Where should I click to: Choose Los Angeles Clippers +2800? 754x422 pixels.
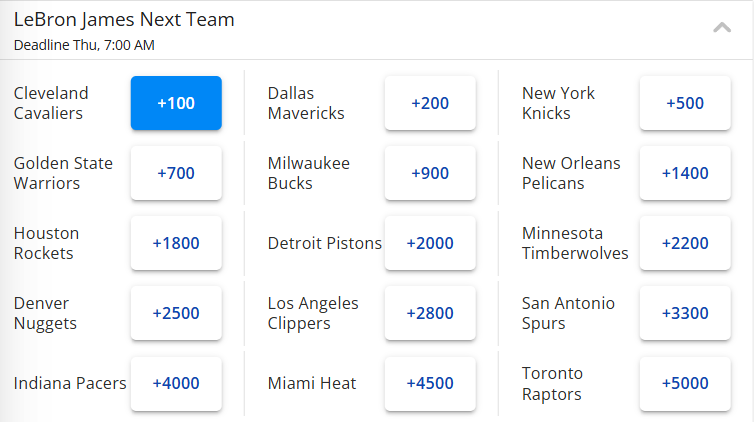click(430, 313)
